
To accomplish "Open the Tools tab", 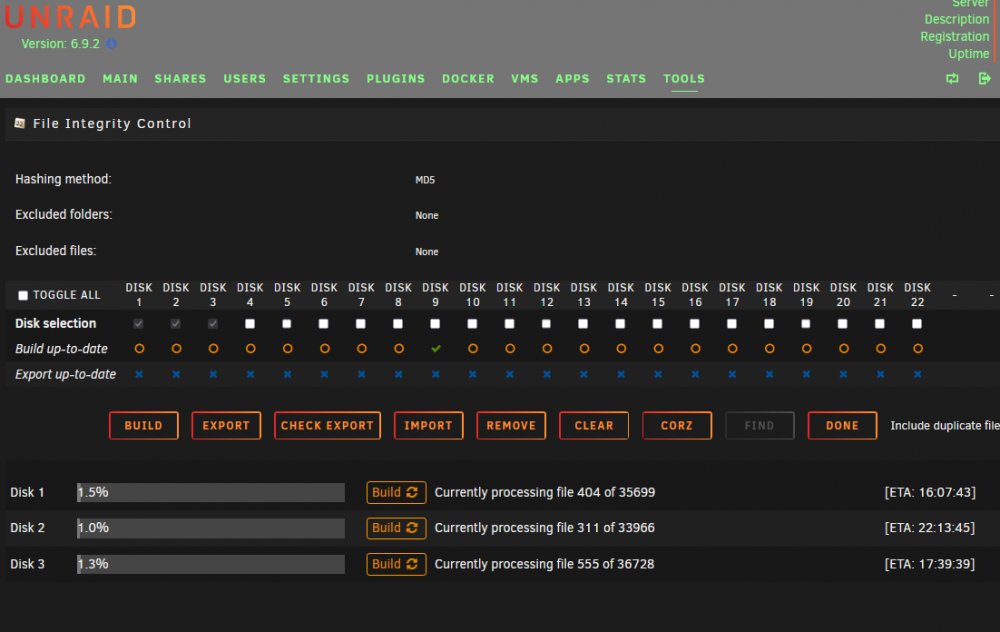I will click(684, 78).
